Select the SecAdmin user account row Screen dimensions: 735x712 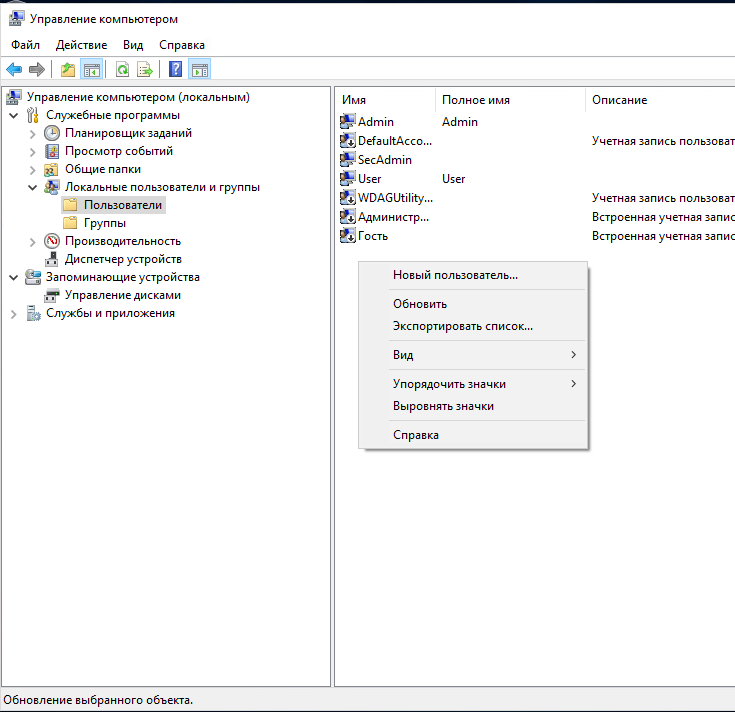tap(384, 160)
